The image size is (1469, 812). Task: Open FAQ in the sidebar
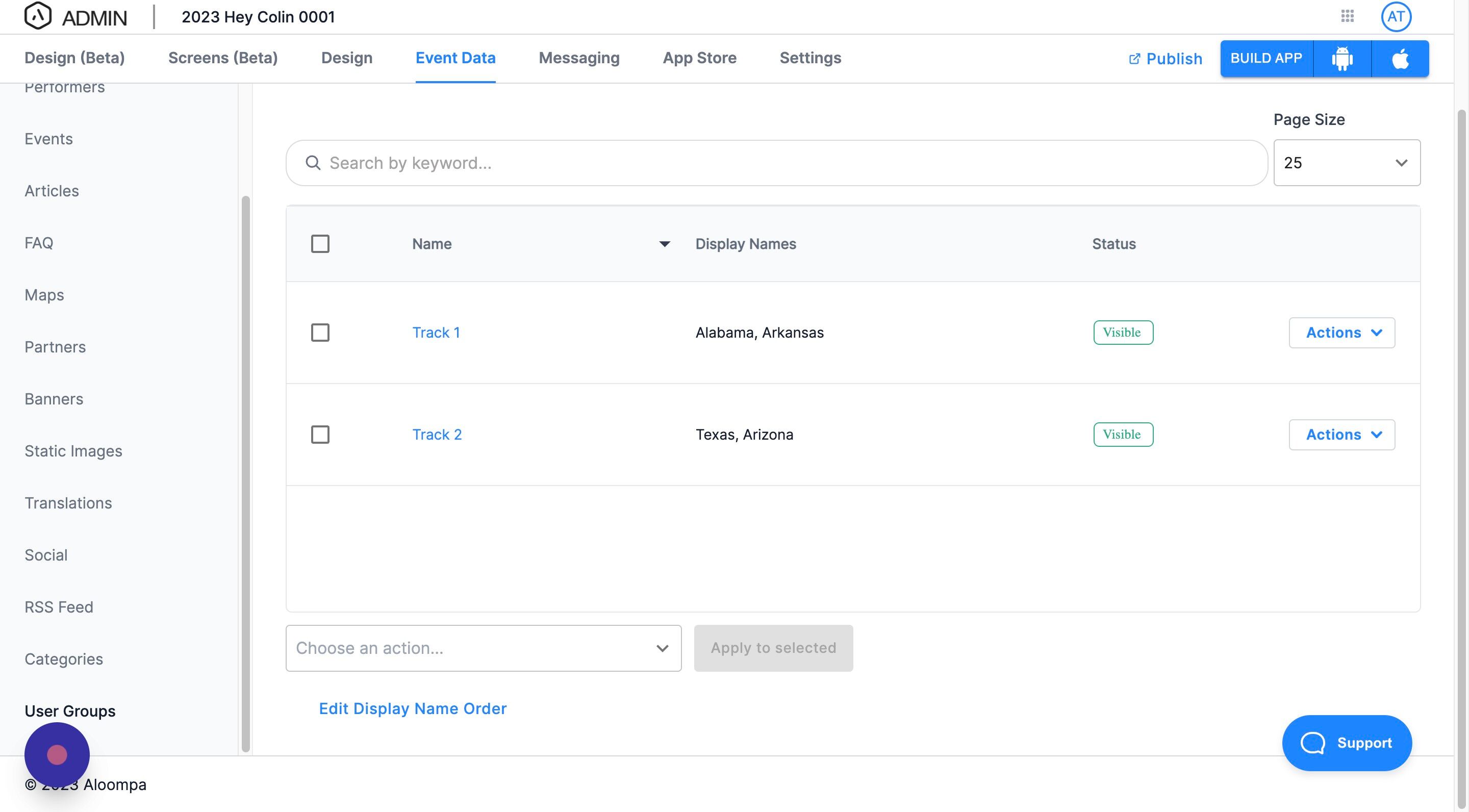pos(39,243)
